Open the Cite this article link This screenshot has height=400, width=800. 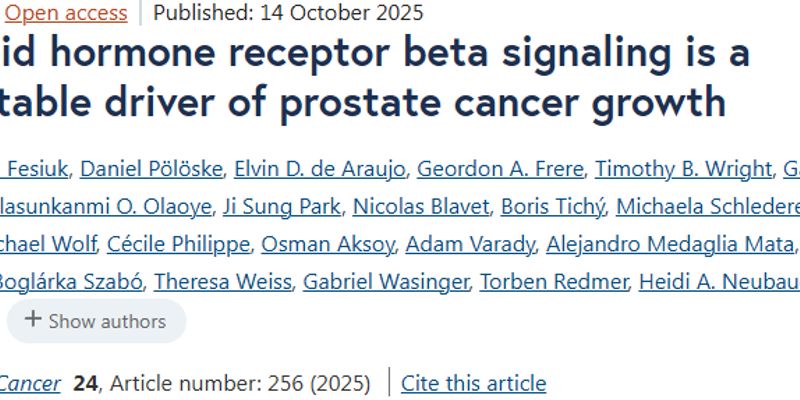(x=473, y=383)
